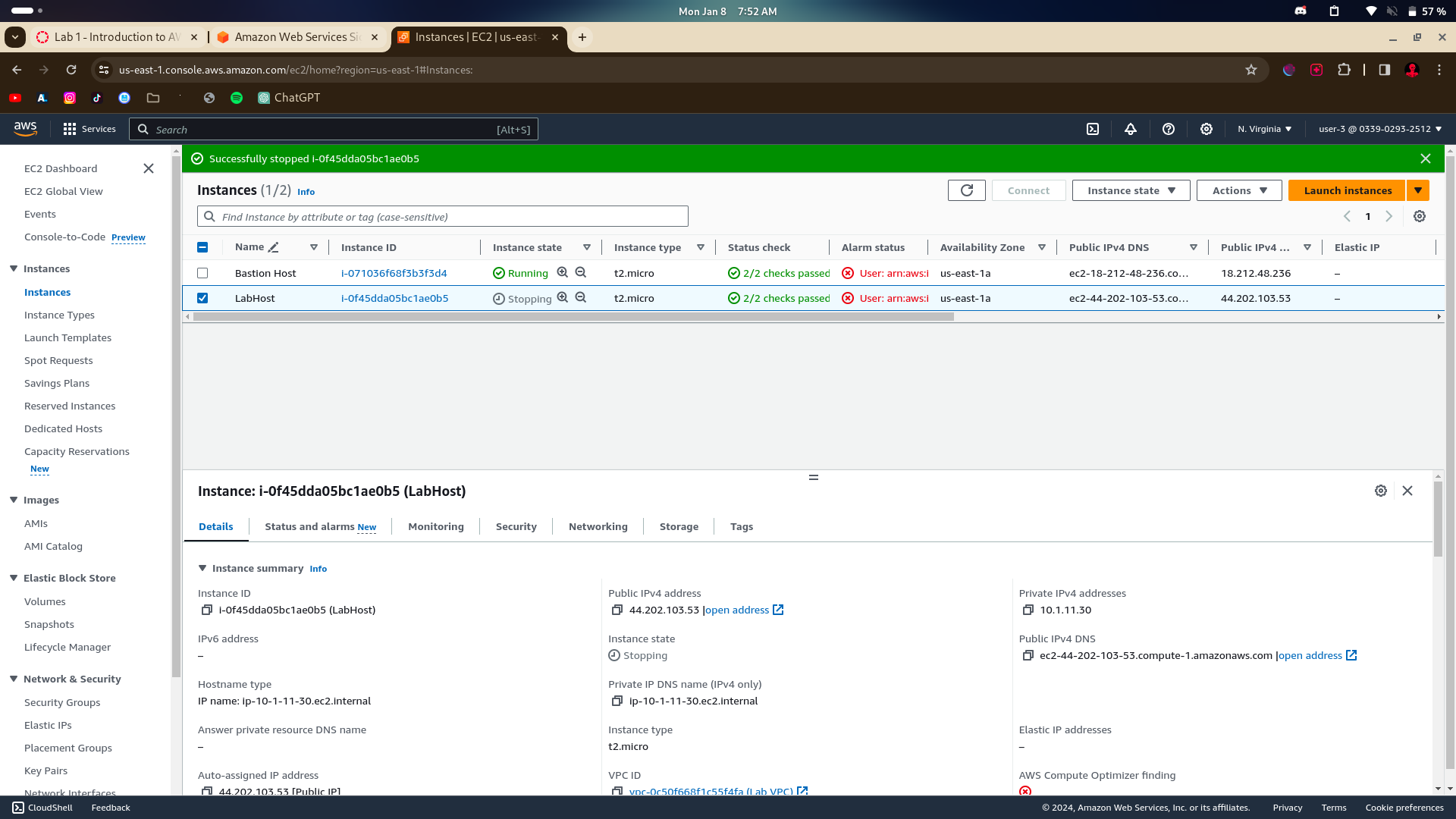
Task: Toggle the select-all instances header checkbox
Action: (202, 247)
